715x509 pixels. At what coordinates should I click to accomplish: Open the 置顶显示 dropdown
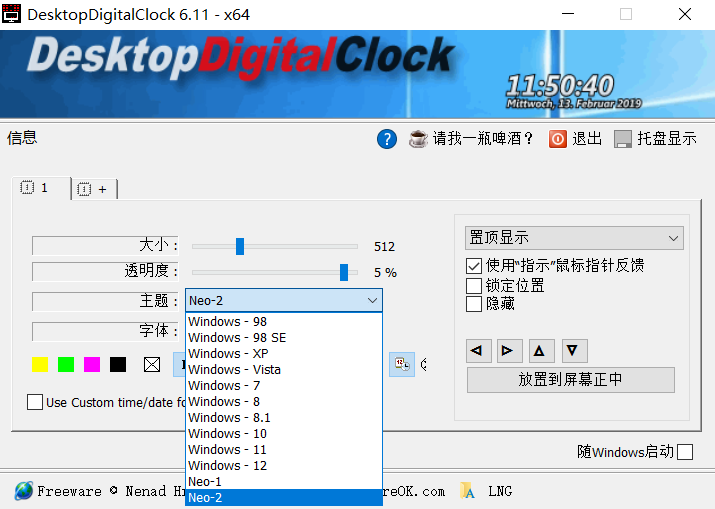coord(574,238)
